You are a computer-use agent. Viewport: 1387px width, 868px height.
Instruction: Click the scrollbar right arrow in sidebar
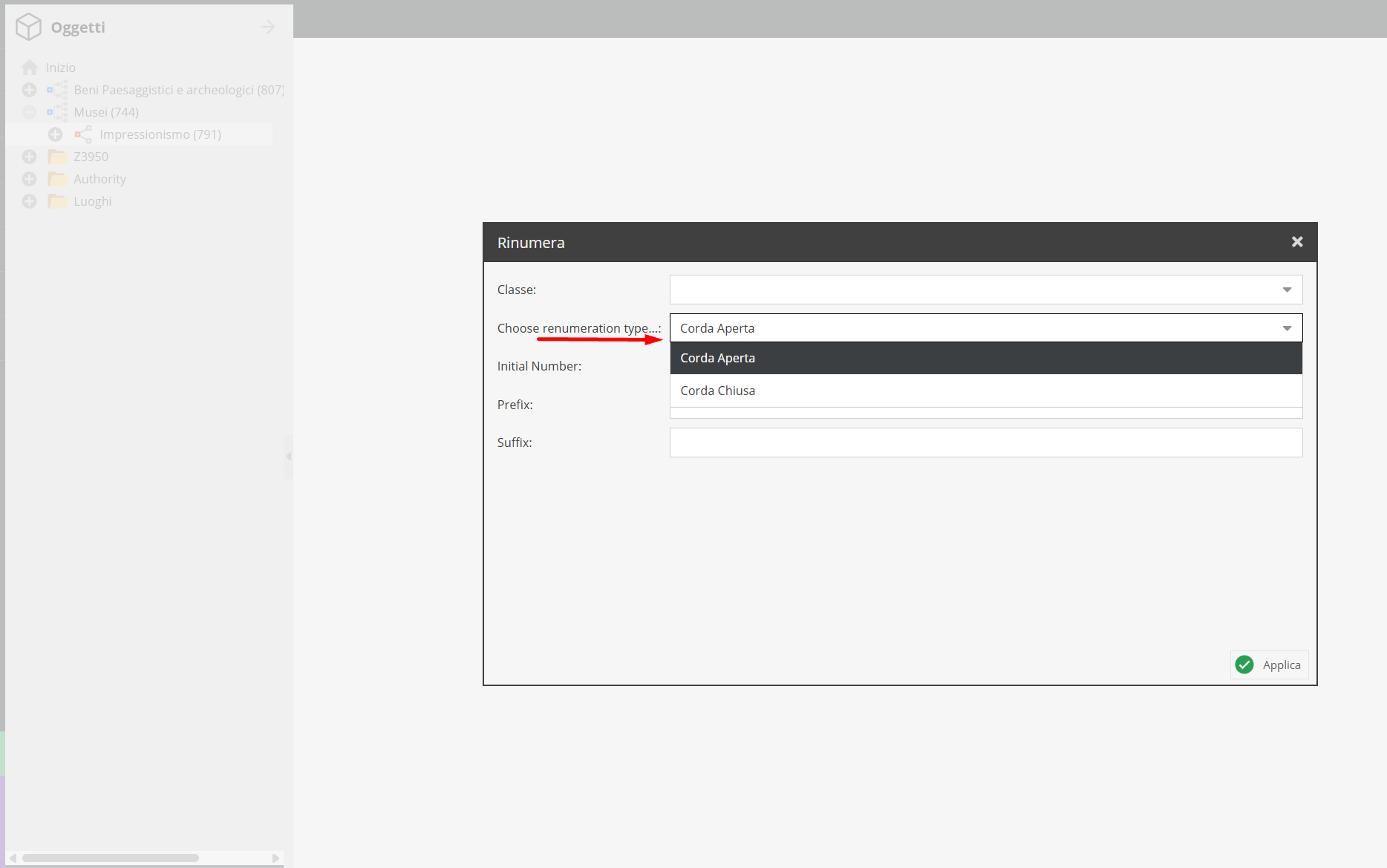point(275,858)
